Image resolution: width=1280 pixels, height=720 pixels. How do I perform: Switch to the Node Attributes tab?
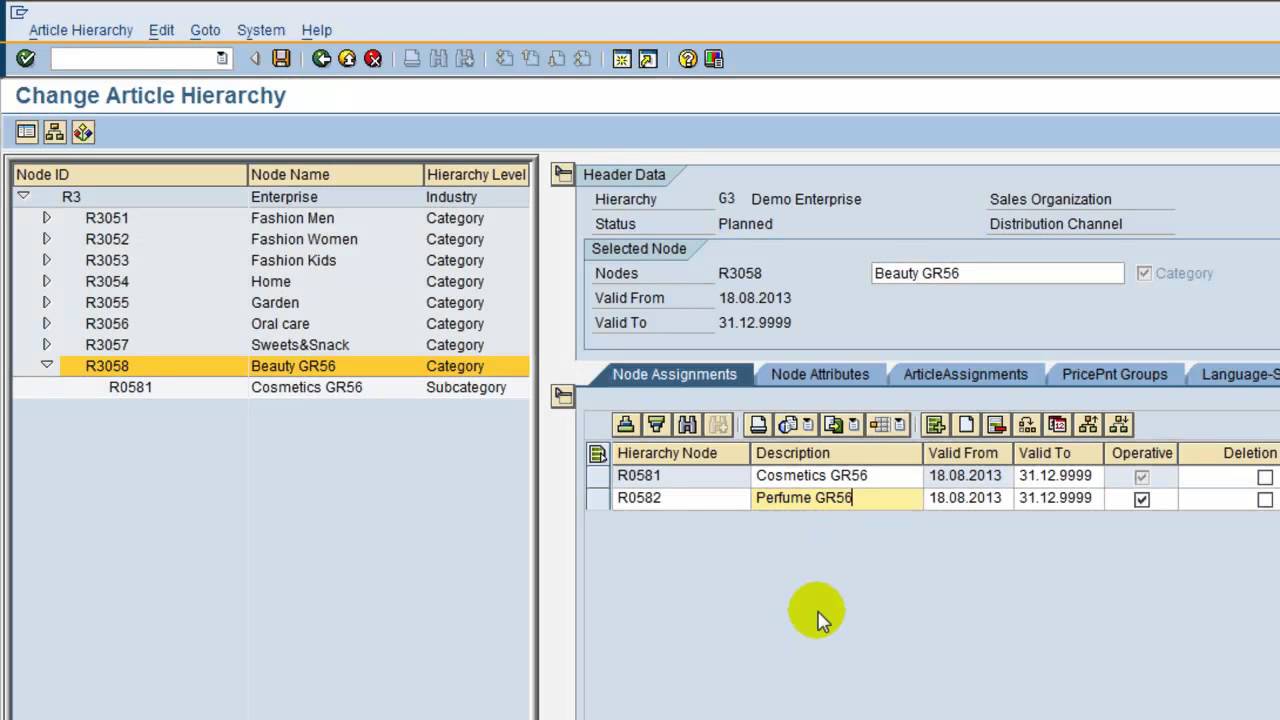[x=820, y=374]
